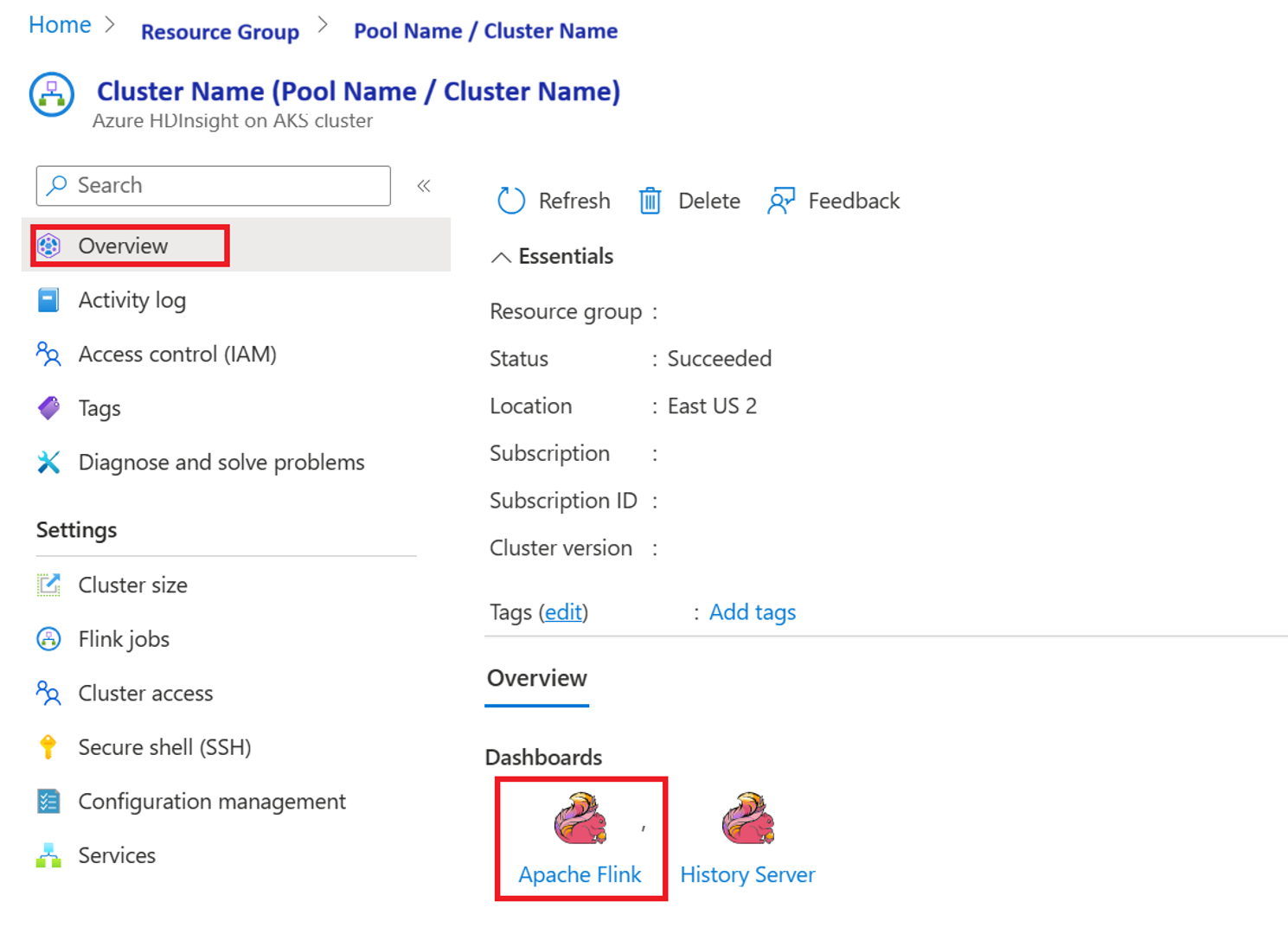Collapse the Essentials section chevron
1288x934 pixels.
[501, 257]
